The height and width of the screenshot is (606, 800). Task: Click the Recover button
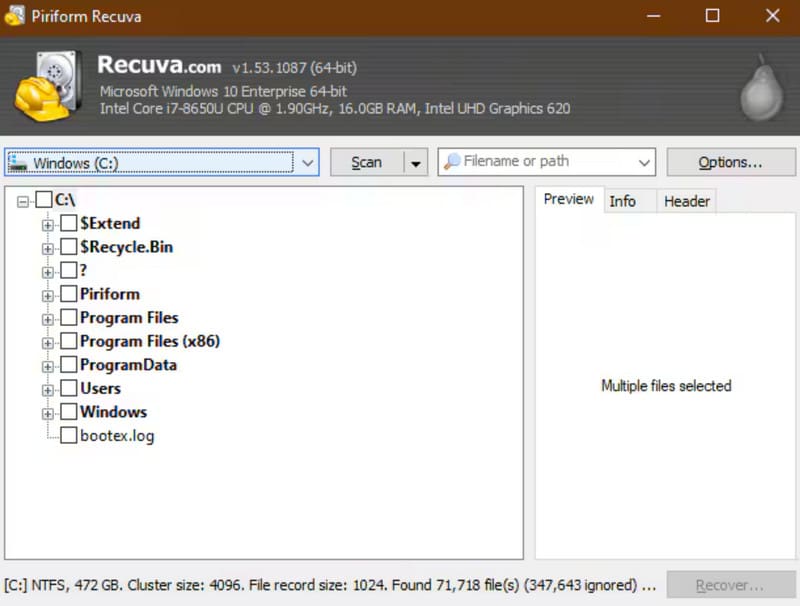pos(731,585)
